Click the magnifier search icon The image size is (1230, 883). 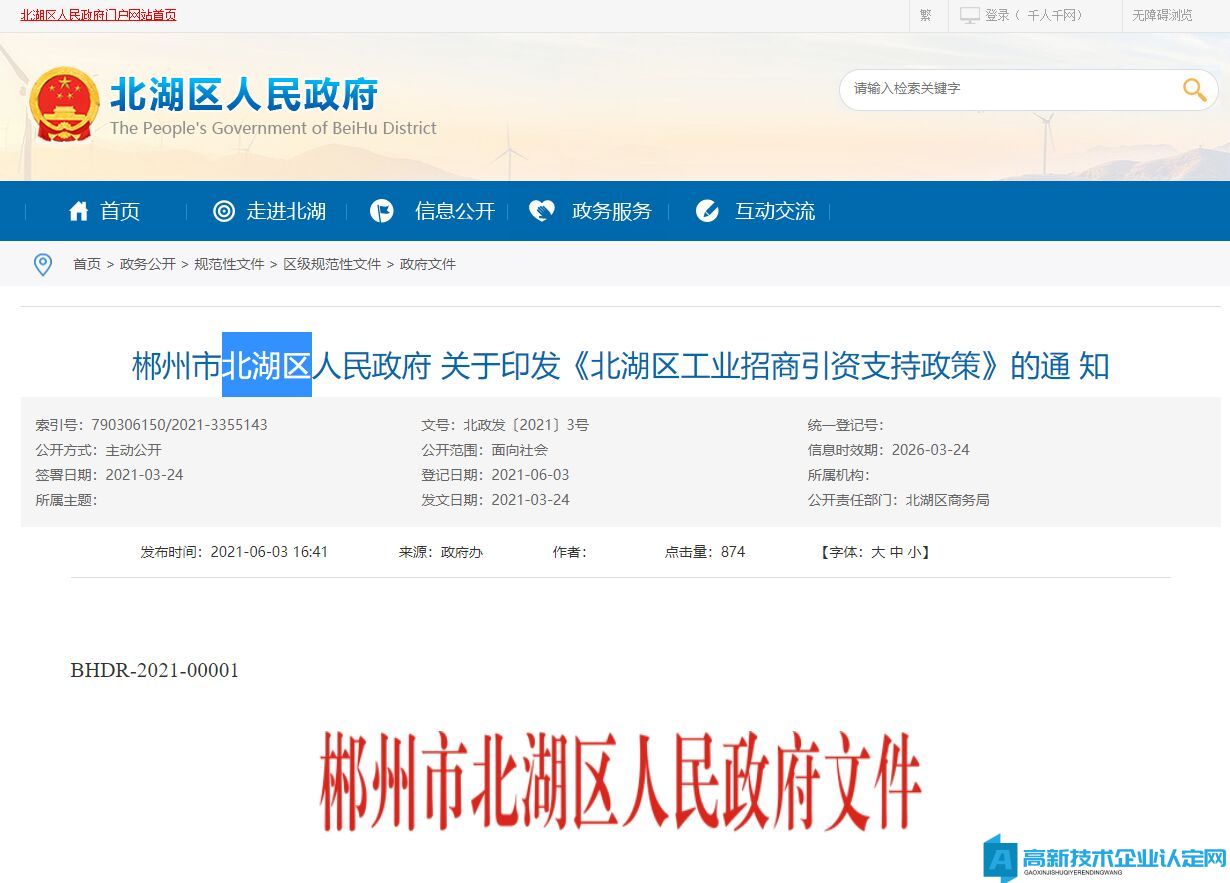(1194, 90)
